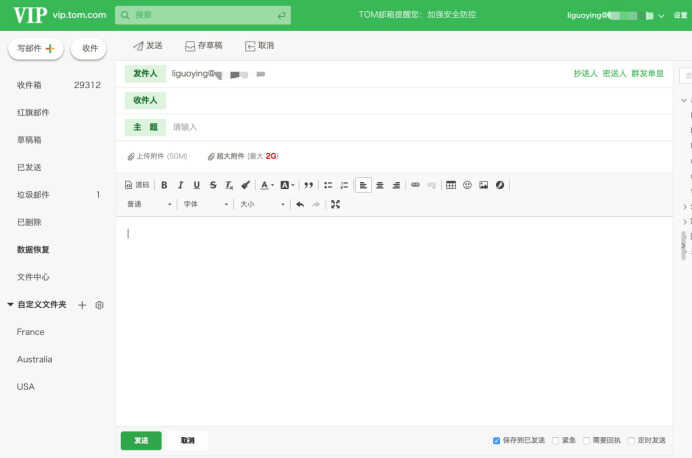Image resolution: width=692 pixels, height=458 pixels.
Task: Click the top send (发送) toolbar button
Action: pyautogui.click(x=148, y=45)
